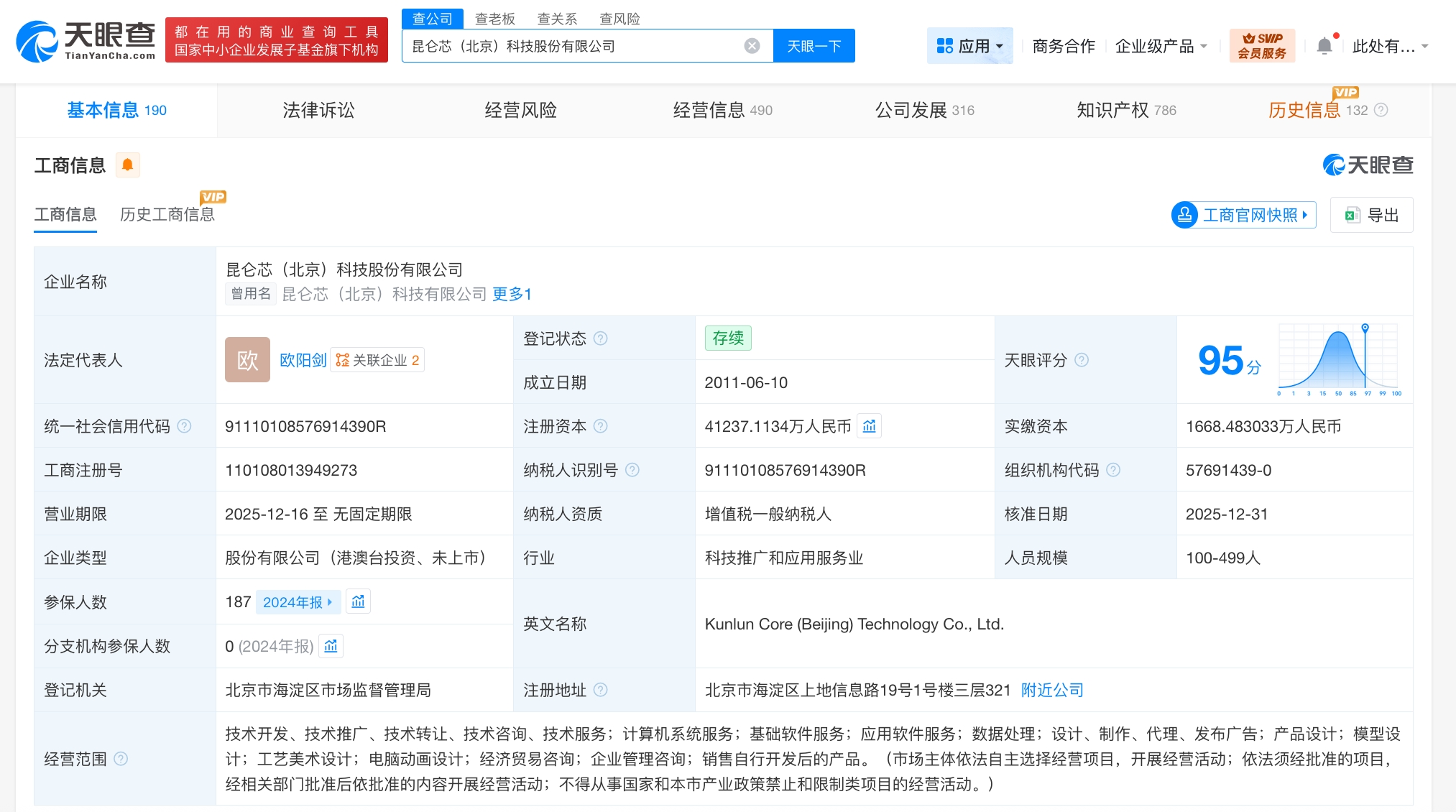Click the notification bell icon top right
This screenshot has height=812, width=1456.
1324,45
